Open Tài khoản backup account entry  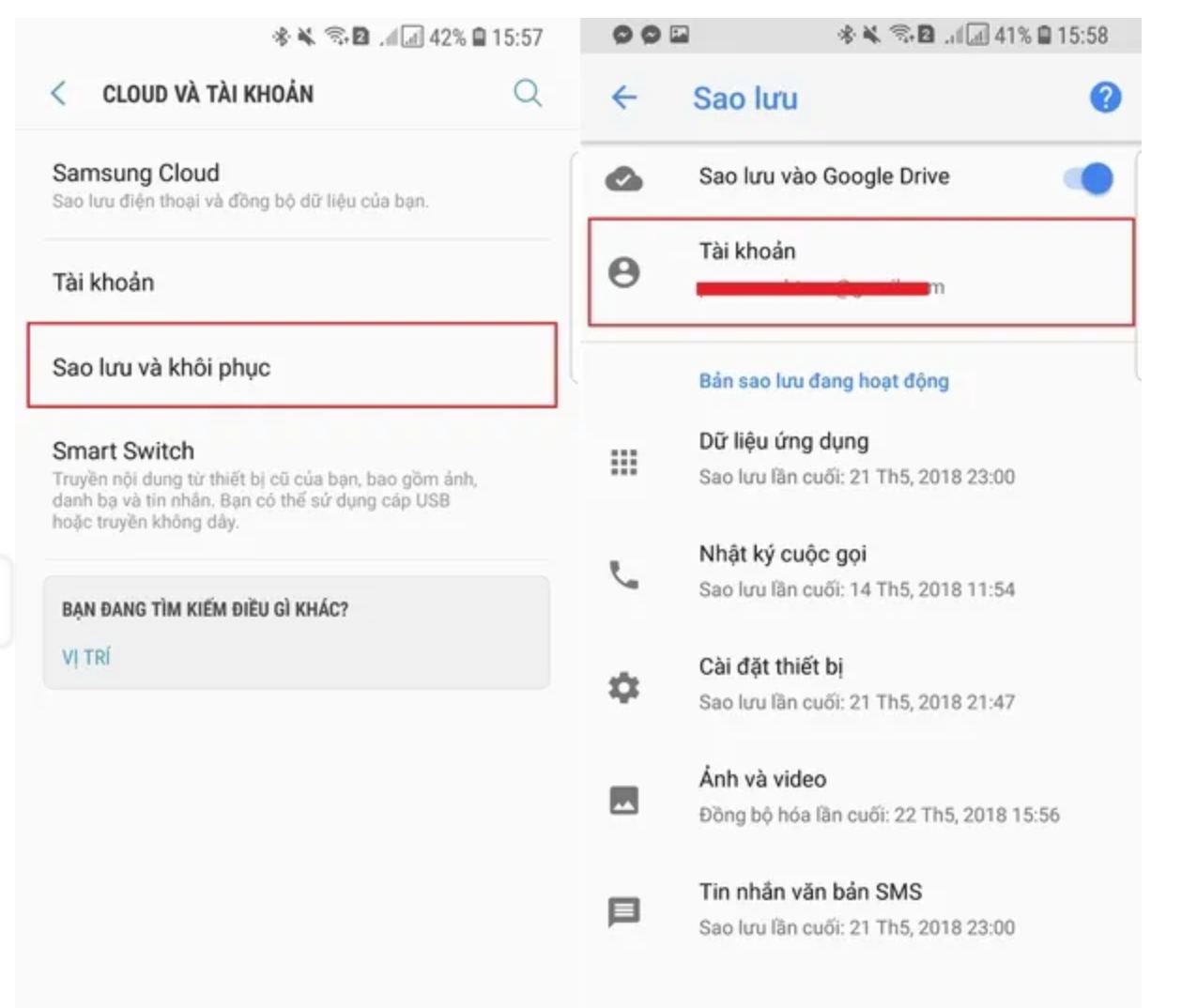[861, 272]
